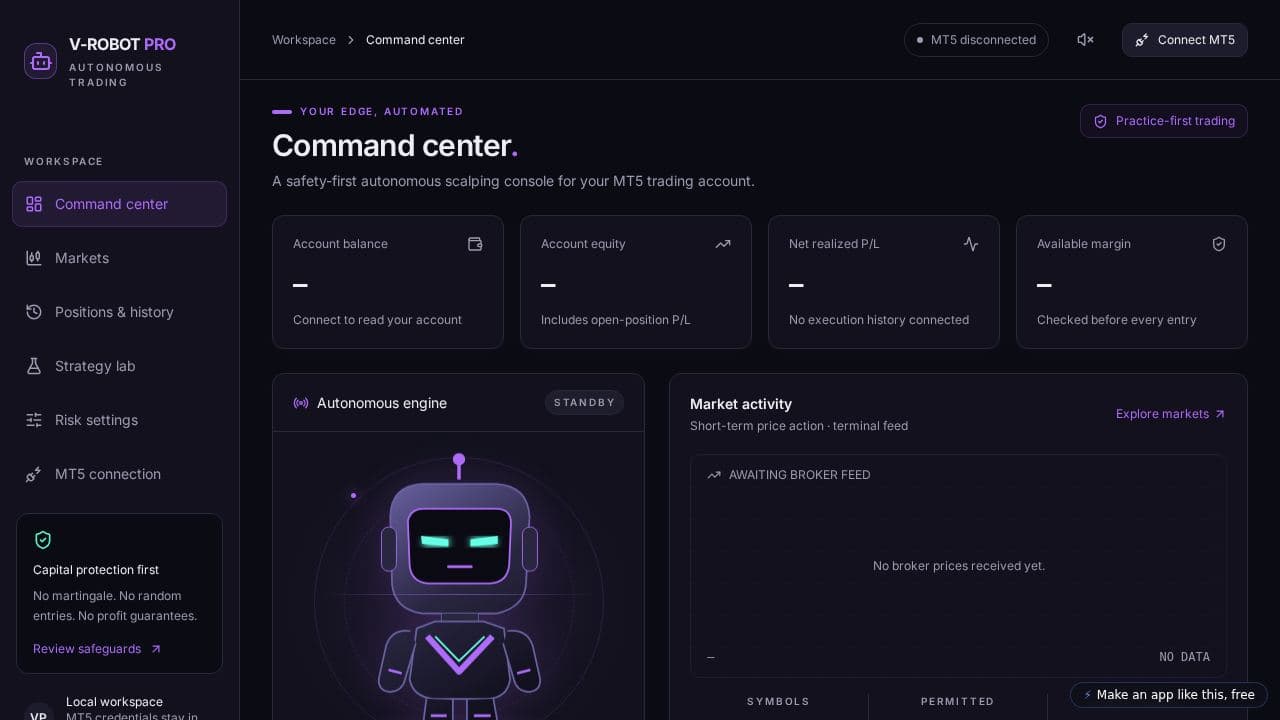The width and height of the screenshot is (1280, 720).
Task: Toggle the sound mute icon
Action: click(x=1085, y=40)
